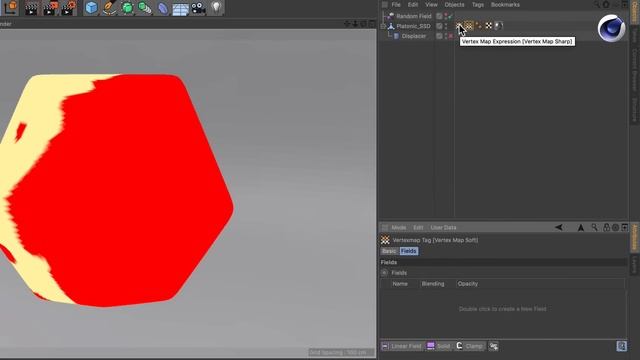Toggle Displacer visibility dots
Screen dimensions: 640x360
pyautogui.click(x=446, y=36)
